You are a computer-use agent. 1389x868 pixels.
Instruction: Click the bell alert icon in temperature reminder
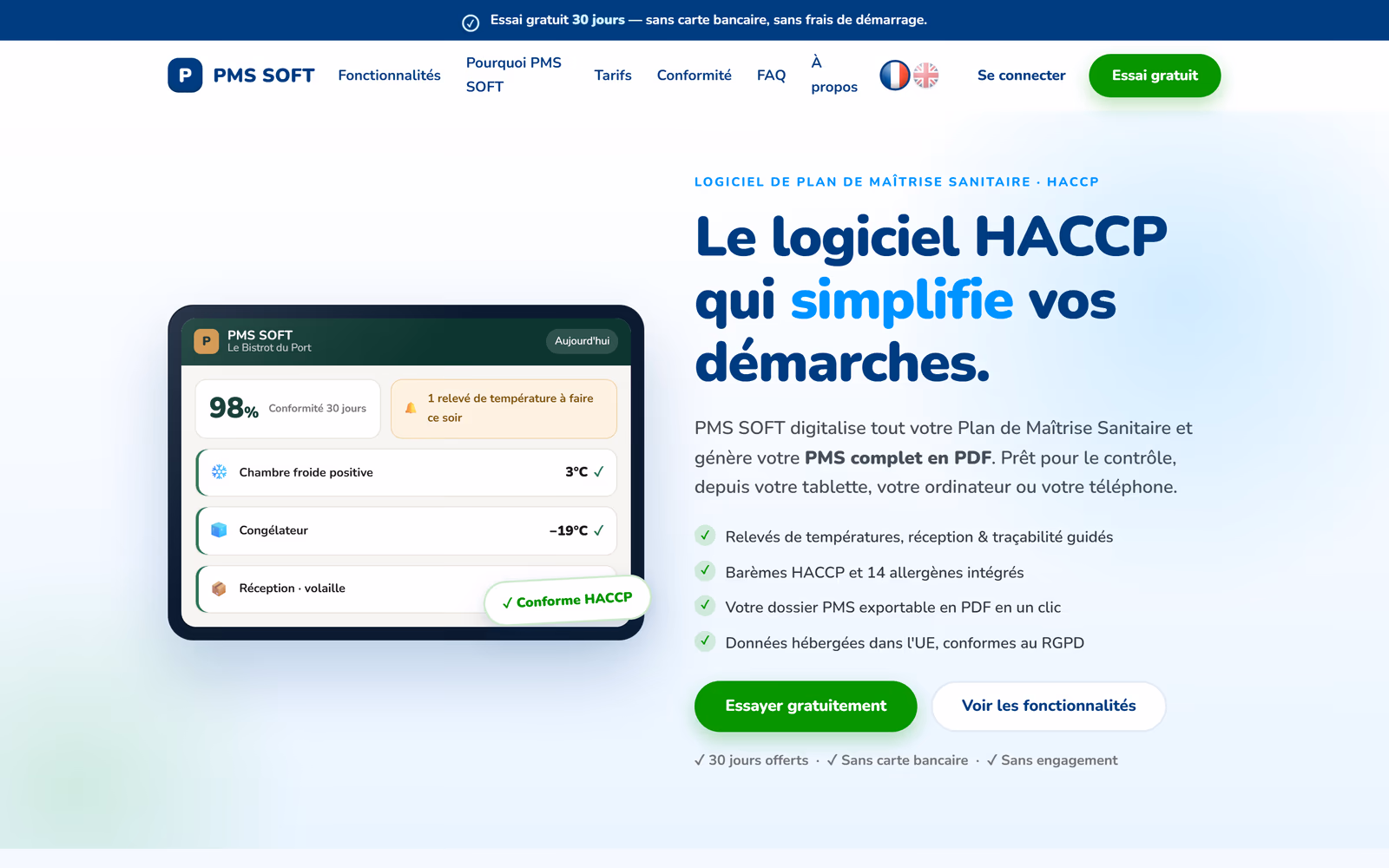click(x=411, y=408)
